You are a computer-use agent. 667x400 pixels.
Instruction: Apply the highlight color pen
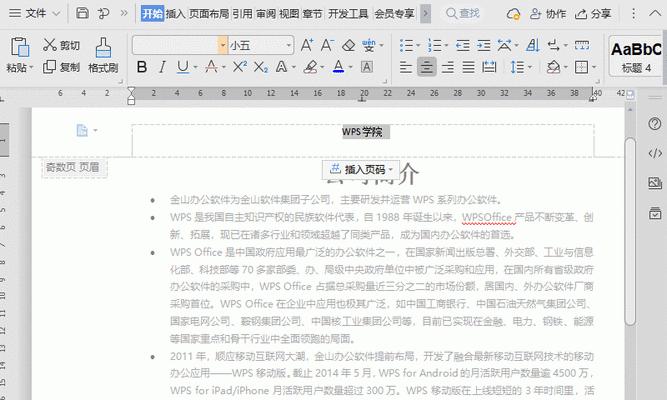[x=311, y=67]
